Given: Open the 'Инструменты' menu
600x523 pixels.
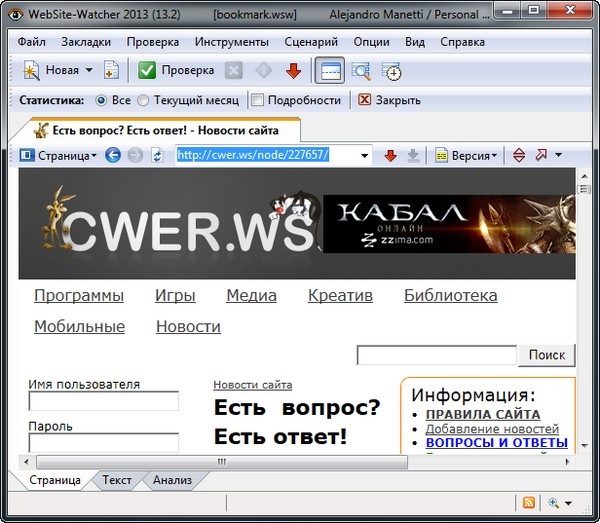Looking at the screenshot, I should (x=231, y=42).
